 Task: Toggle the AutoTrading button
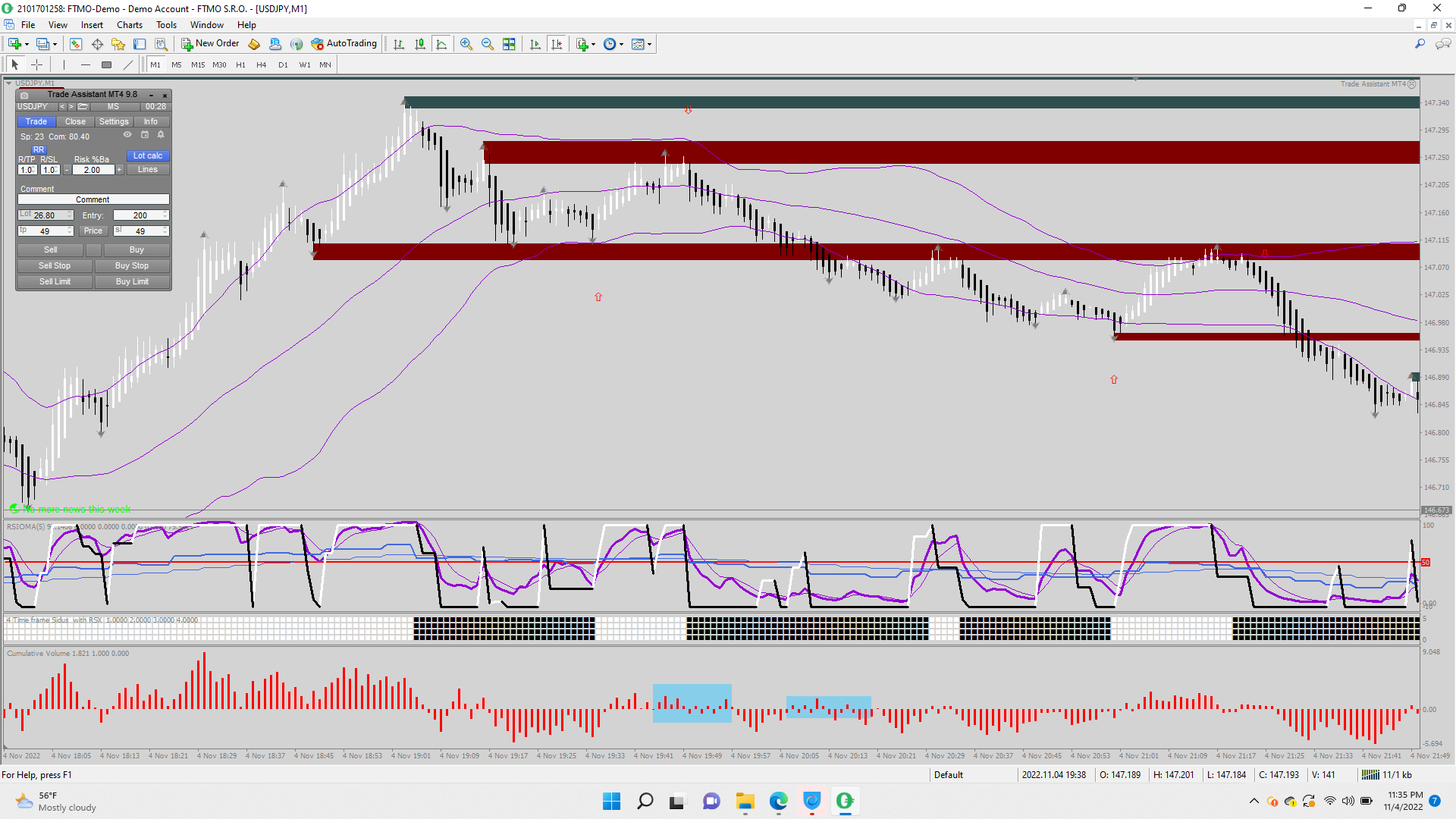344,44
